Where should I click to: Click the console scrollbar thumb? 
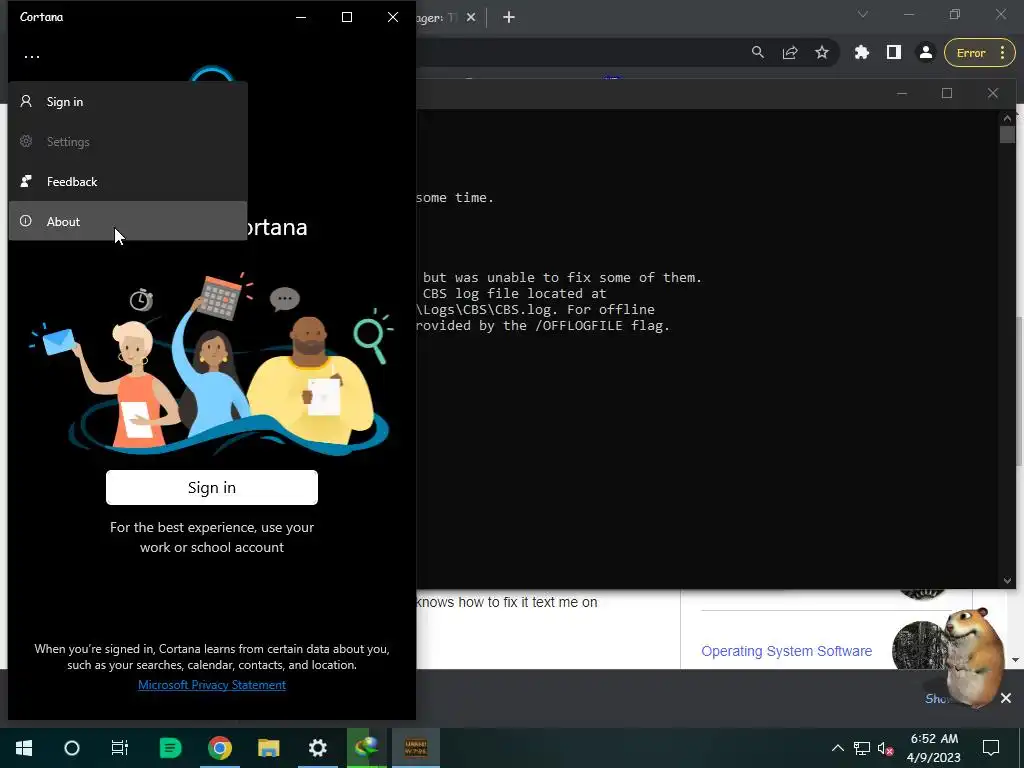coord(1007,134)
